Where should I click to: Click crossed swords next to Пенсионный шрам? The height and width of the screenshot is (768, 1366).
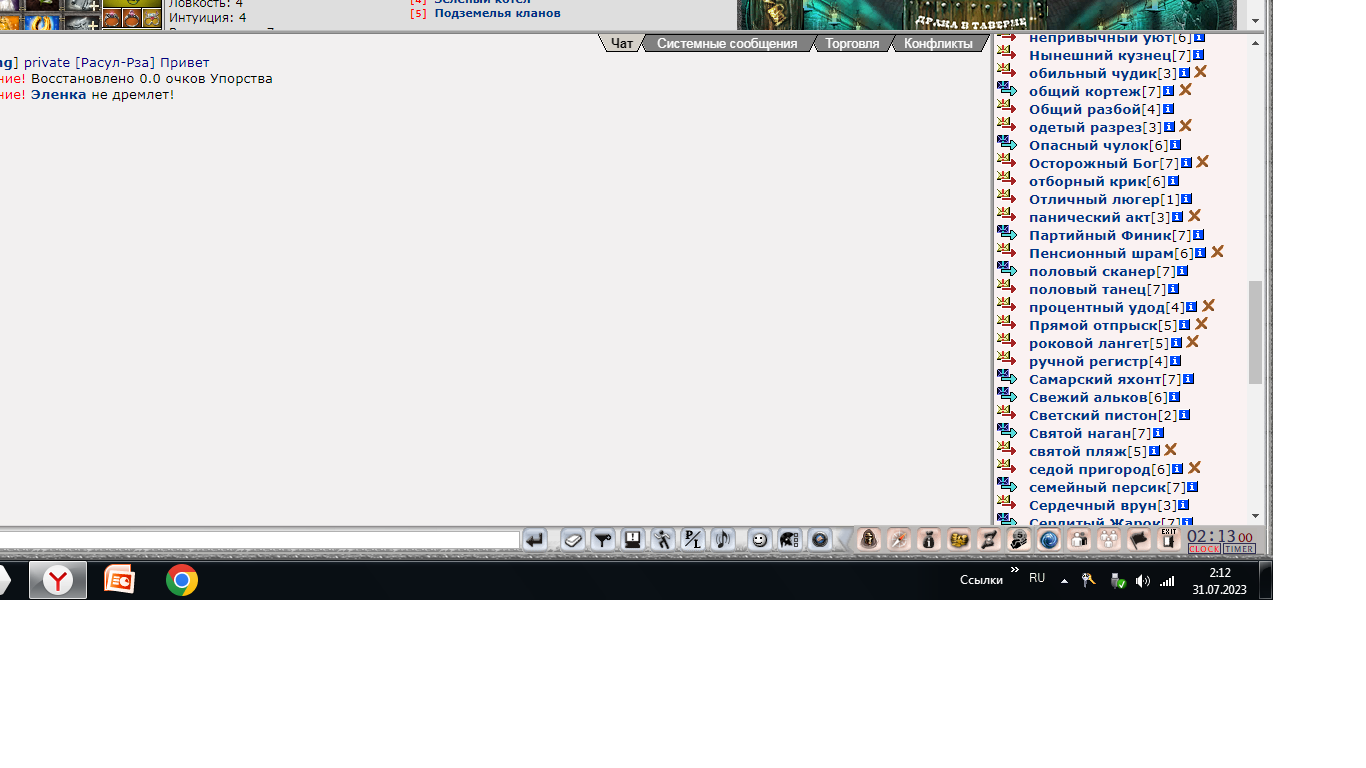pos(1217,252)
